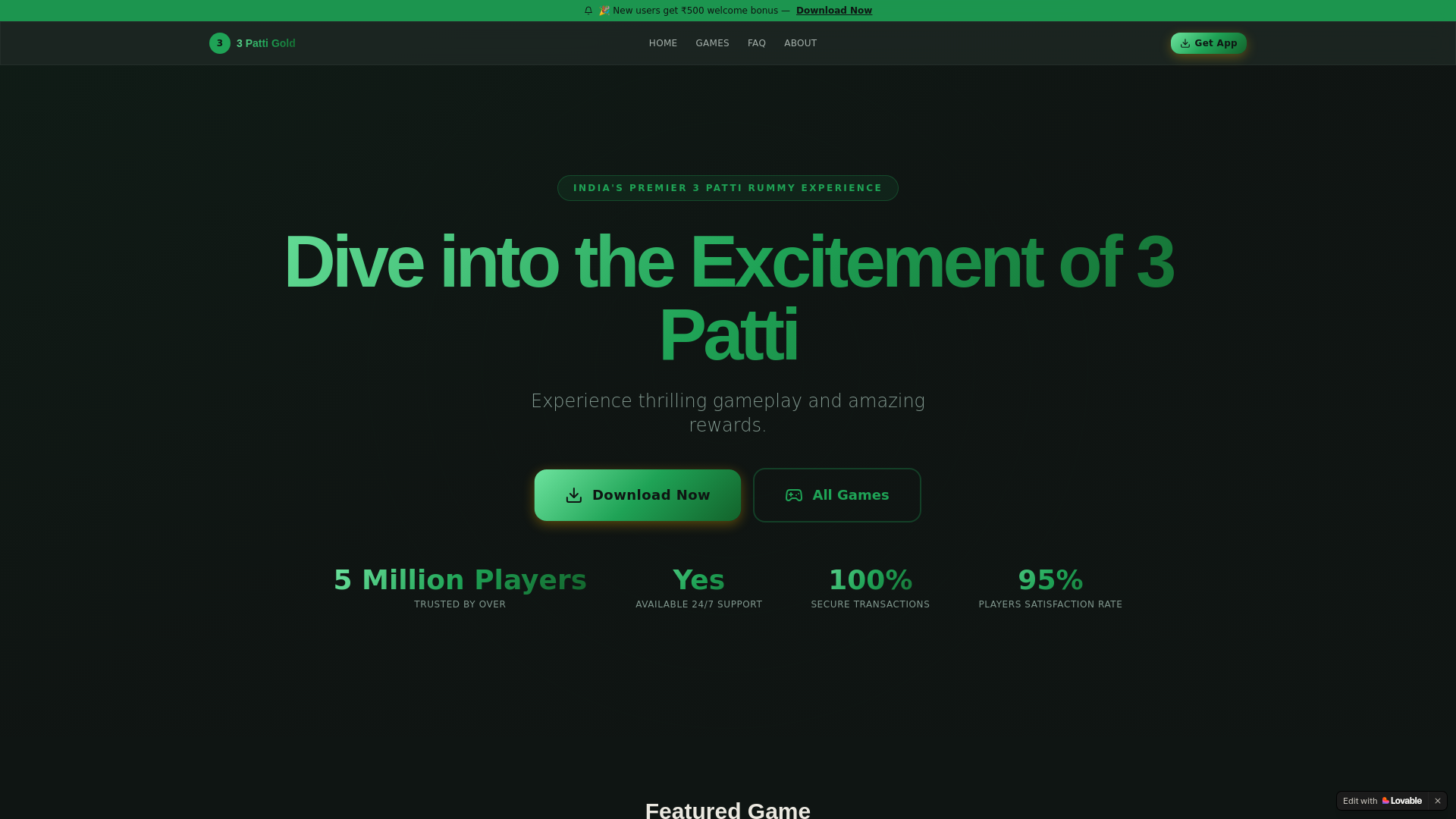Click the India's Premier 3 Patti Rummy badge
The width and height of the screenshot is (1456, 819).
(x=728, y=188)
